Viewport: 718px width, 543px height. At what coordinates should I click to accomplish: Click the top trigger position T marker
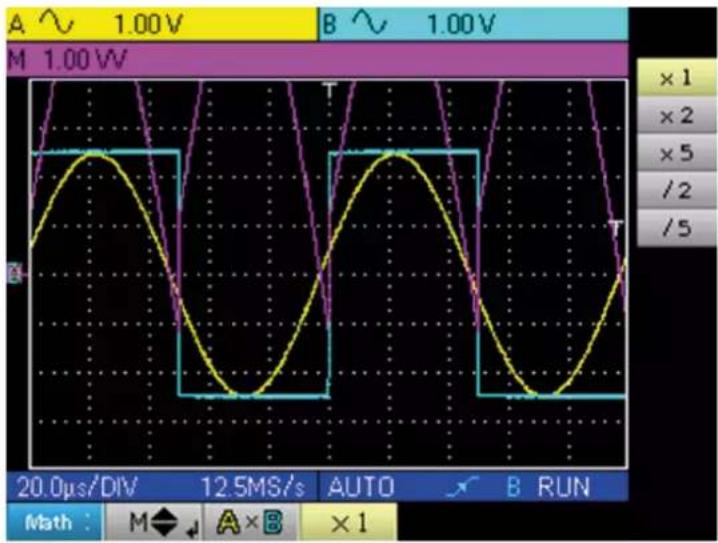pos(329,90)
